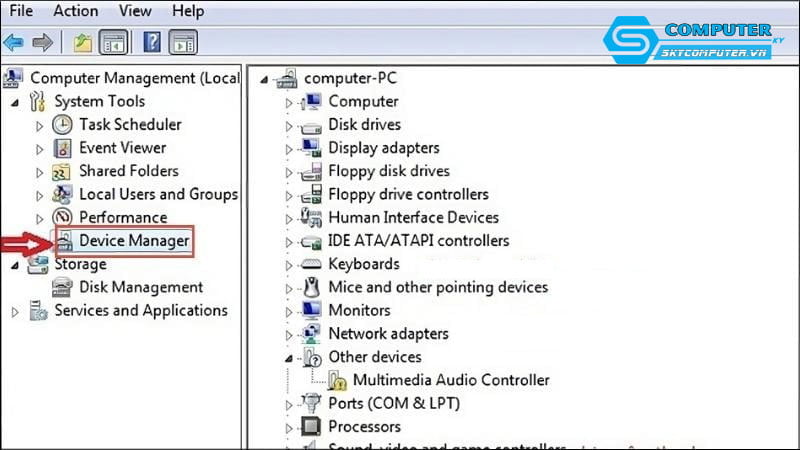This screenshot has height=450, width=800.
Task: Select Human Interface Devices label
Action: pyautogui.click(x=413, y=217)
